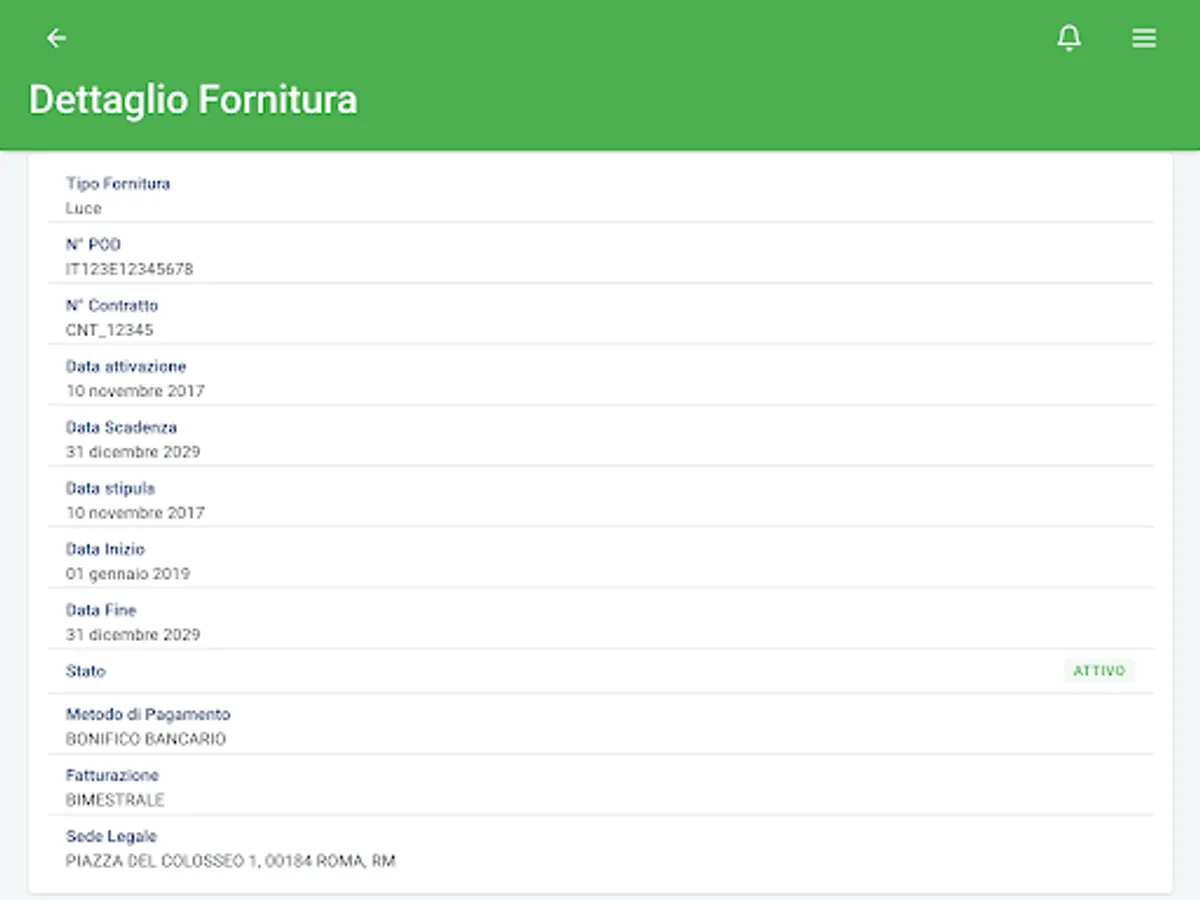Tap the BONIFICO BANCARIO value

[146, 739]
